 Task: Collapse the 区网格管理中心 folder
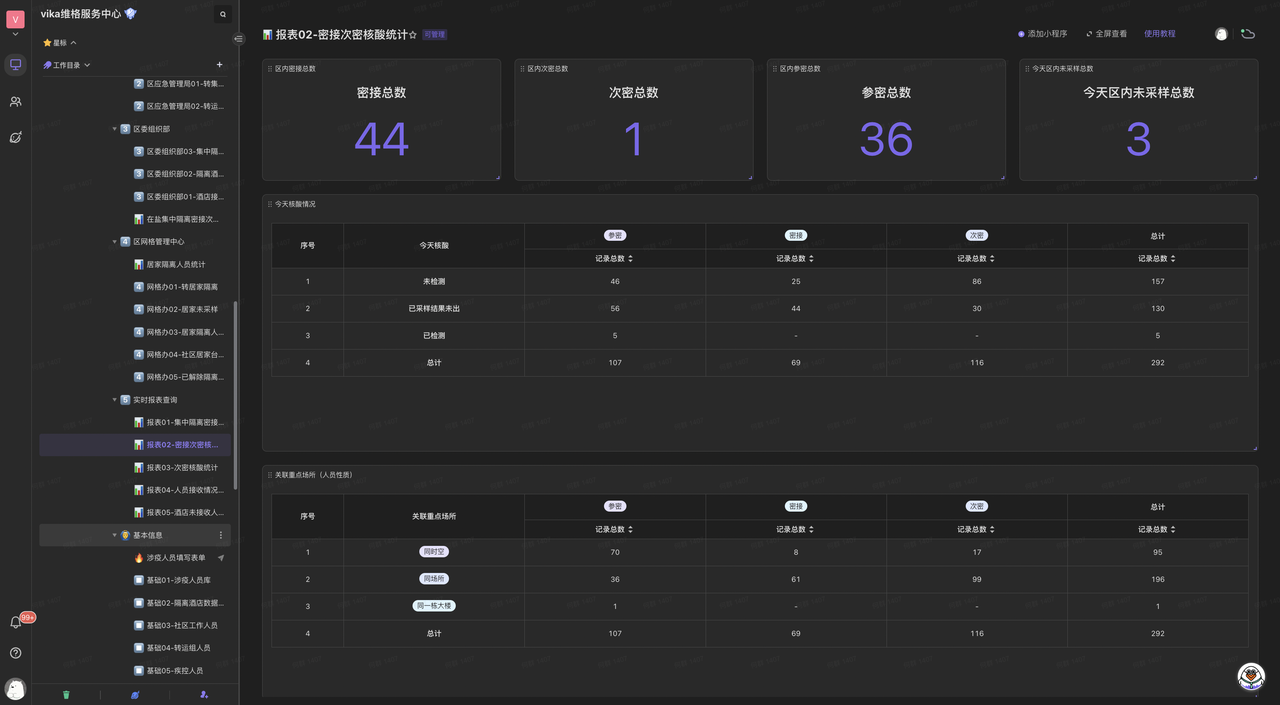pyautogui.click(x=114, y=242)
